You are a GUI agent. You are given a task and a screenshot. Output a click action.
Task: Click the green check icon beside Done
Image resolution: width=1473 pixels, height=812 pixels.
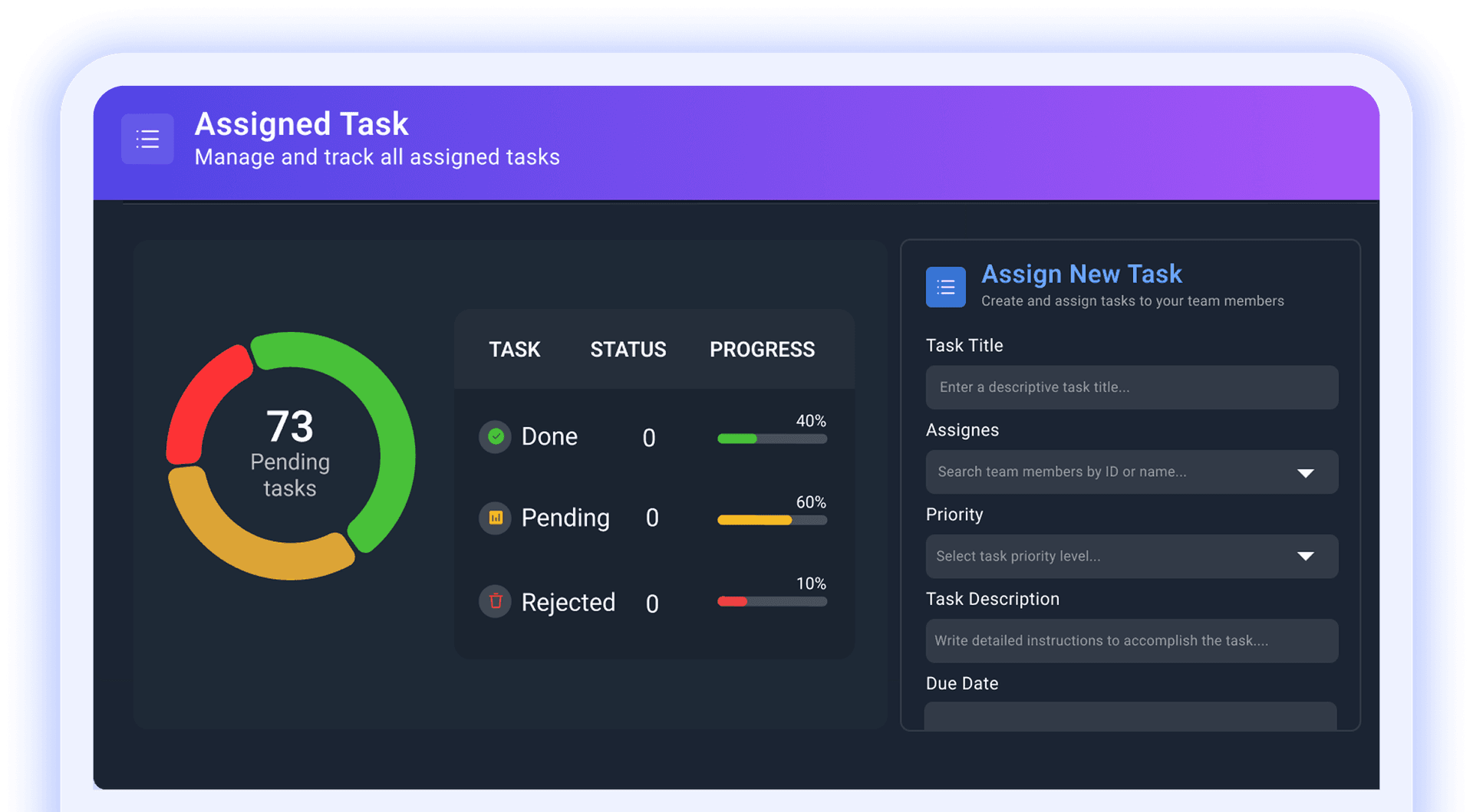coord(495,436)
